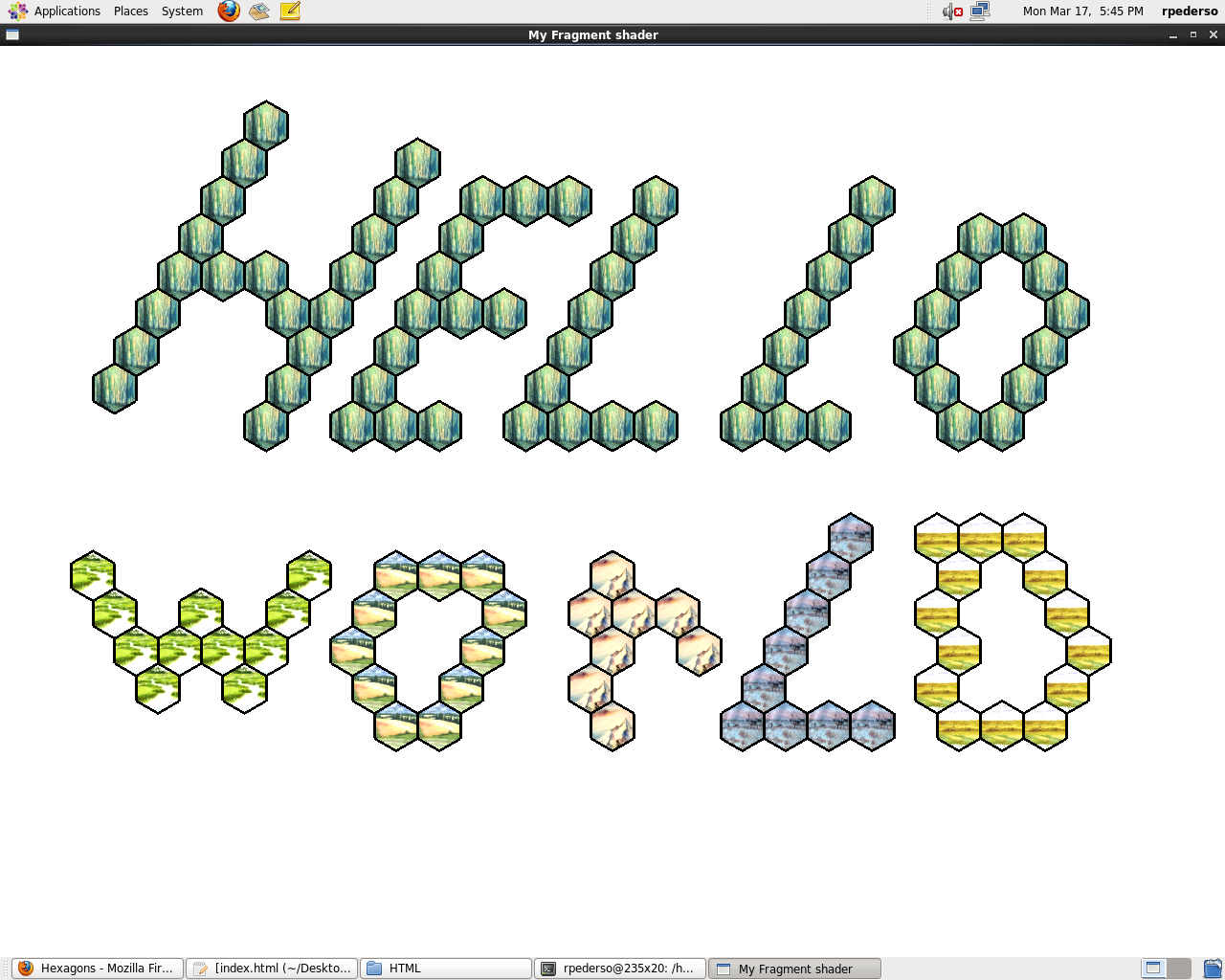Viewport: 1225px width, 980px height.
Task: Click the muted volume icon
Action: point(952,11)
